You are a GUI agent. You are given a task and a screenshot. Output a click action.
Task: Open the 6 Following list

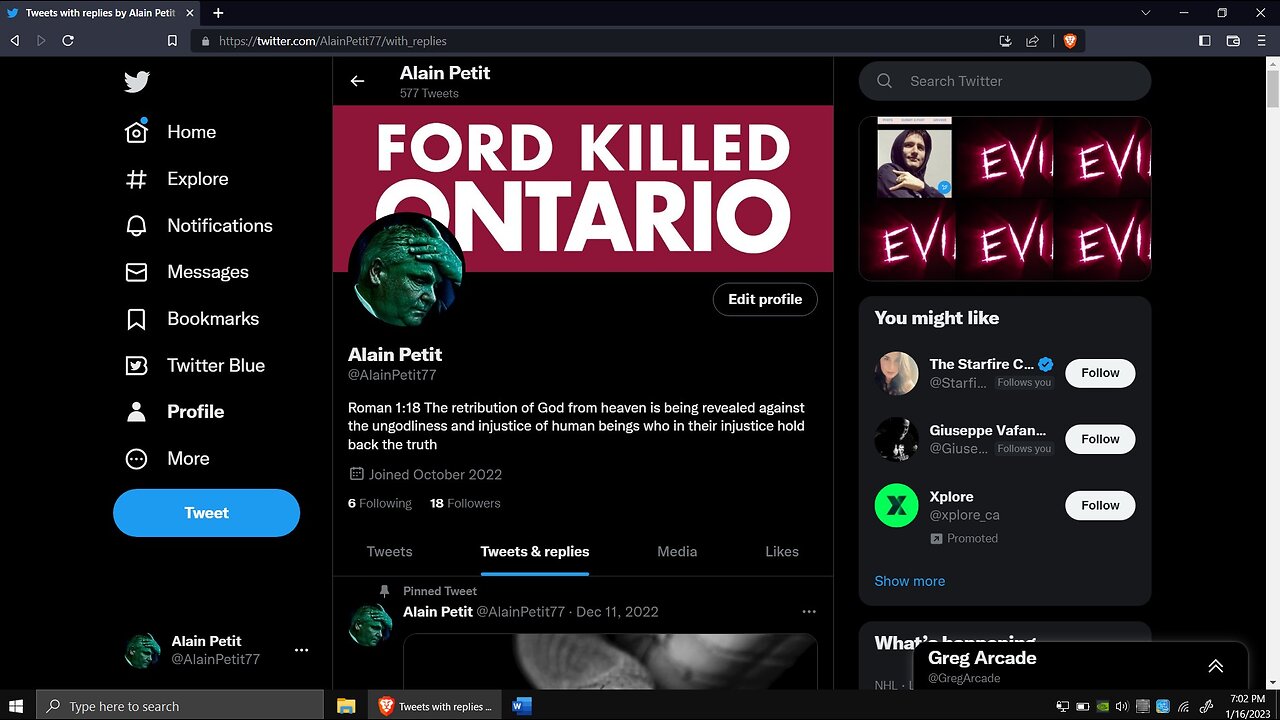pos(380,503)
